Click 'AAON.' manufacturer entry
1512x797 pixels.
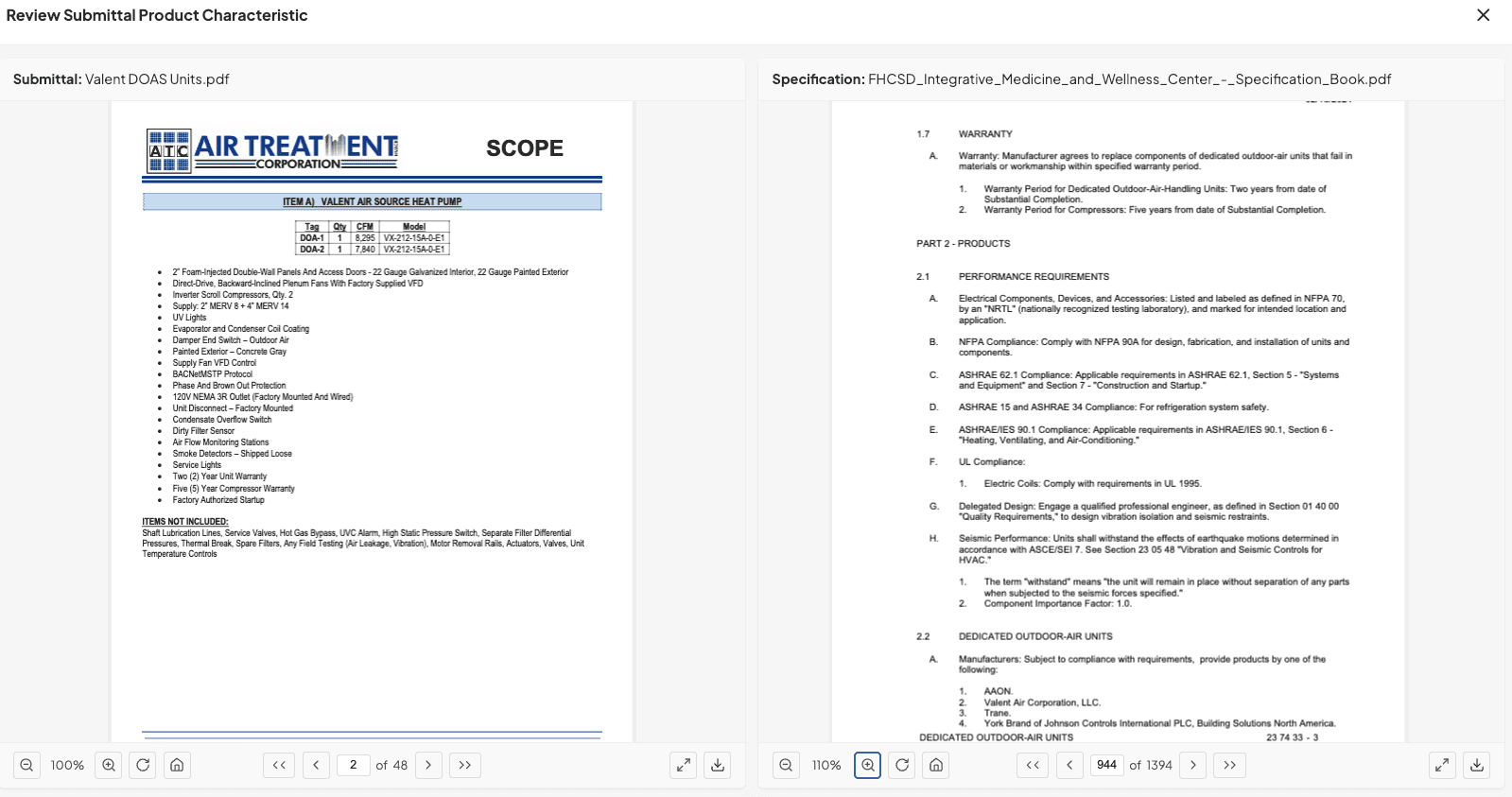(998, 691)
